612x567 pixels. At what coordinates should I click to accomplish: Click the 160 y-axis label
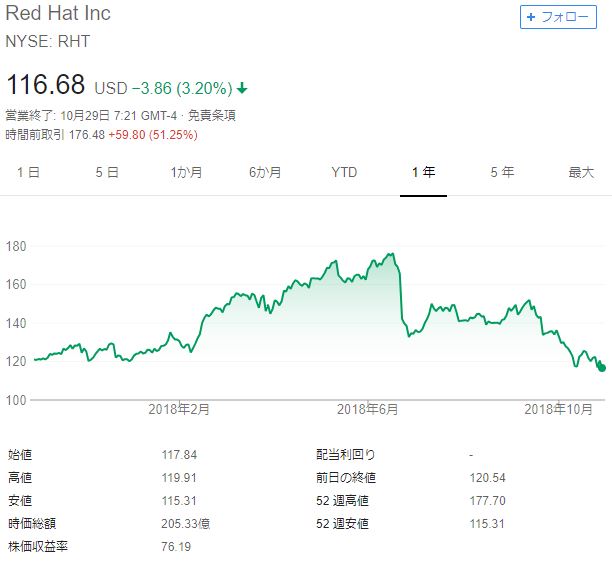16,284
